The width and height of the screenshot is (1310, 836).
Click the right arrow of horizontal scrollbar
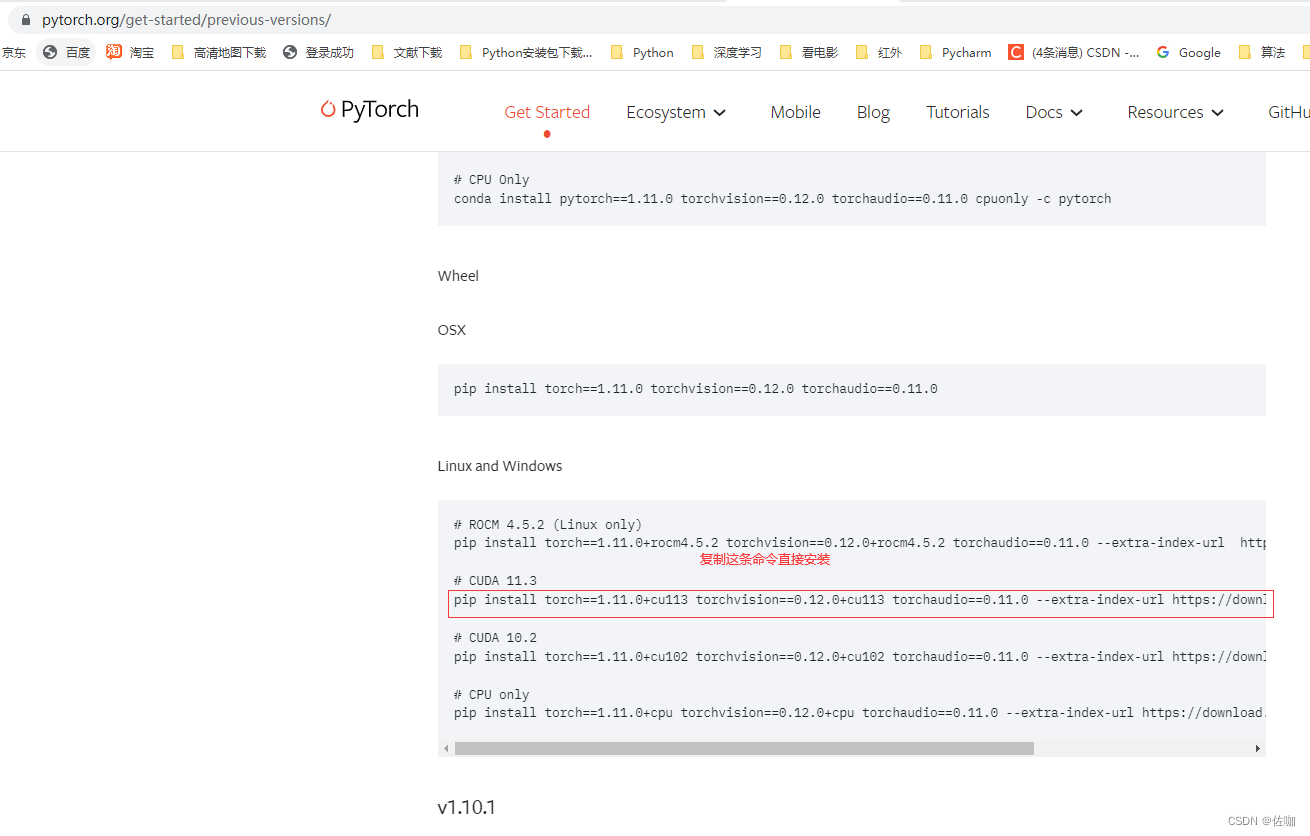coord(1258,748)
